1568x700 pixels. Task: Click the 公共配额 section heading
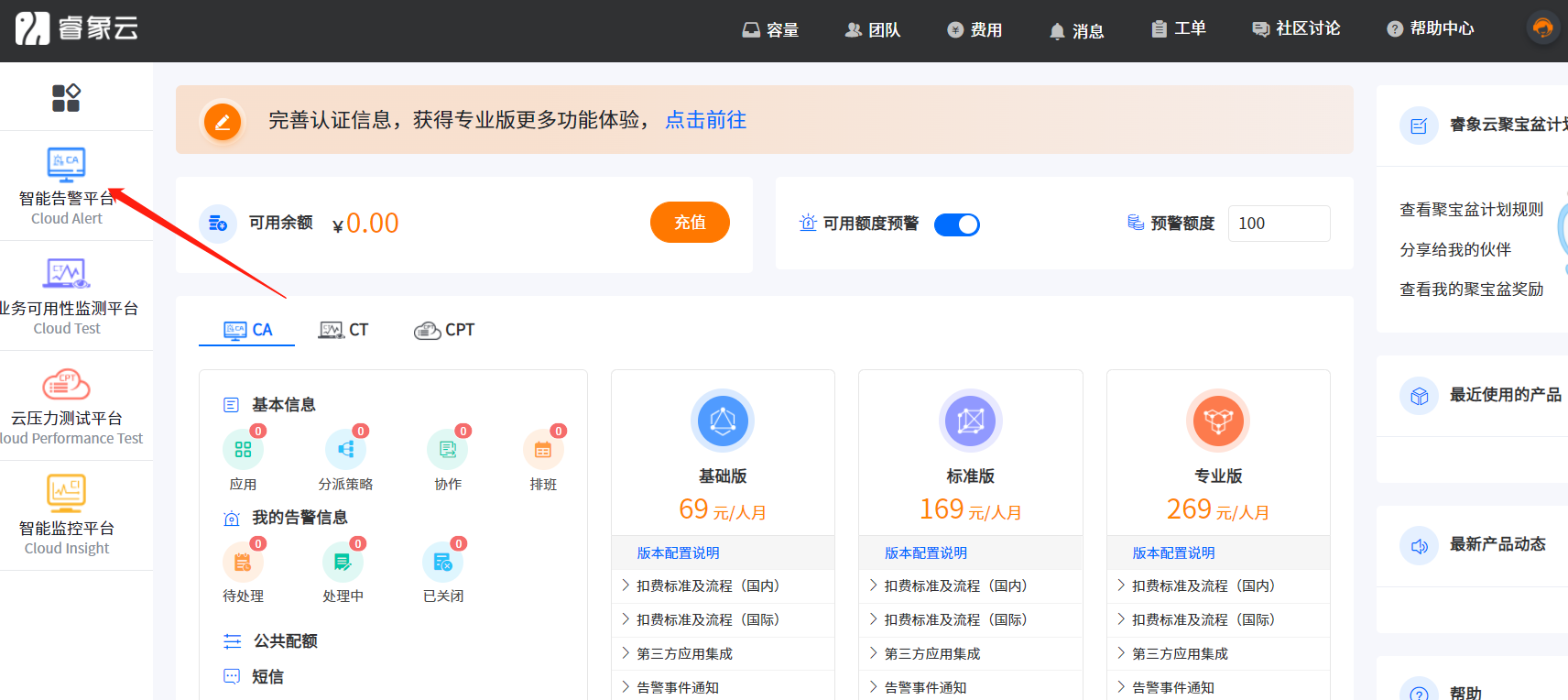click(x=286, y=641)
